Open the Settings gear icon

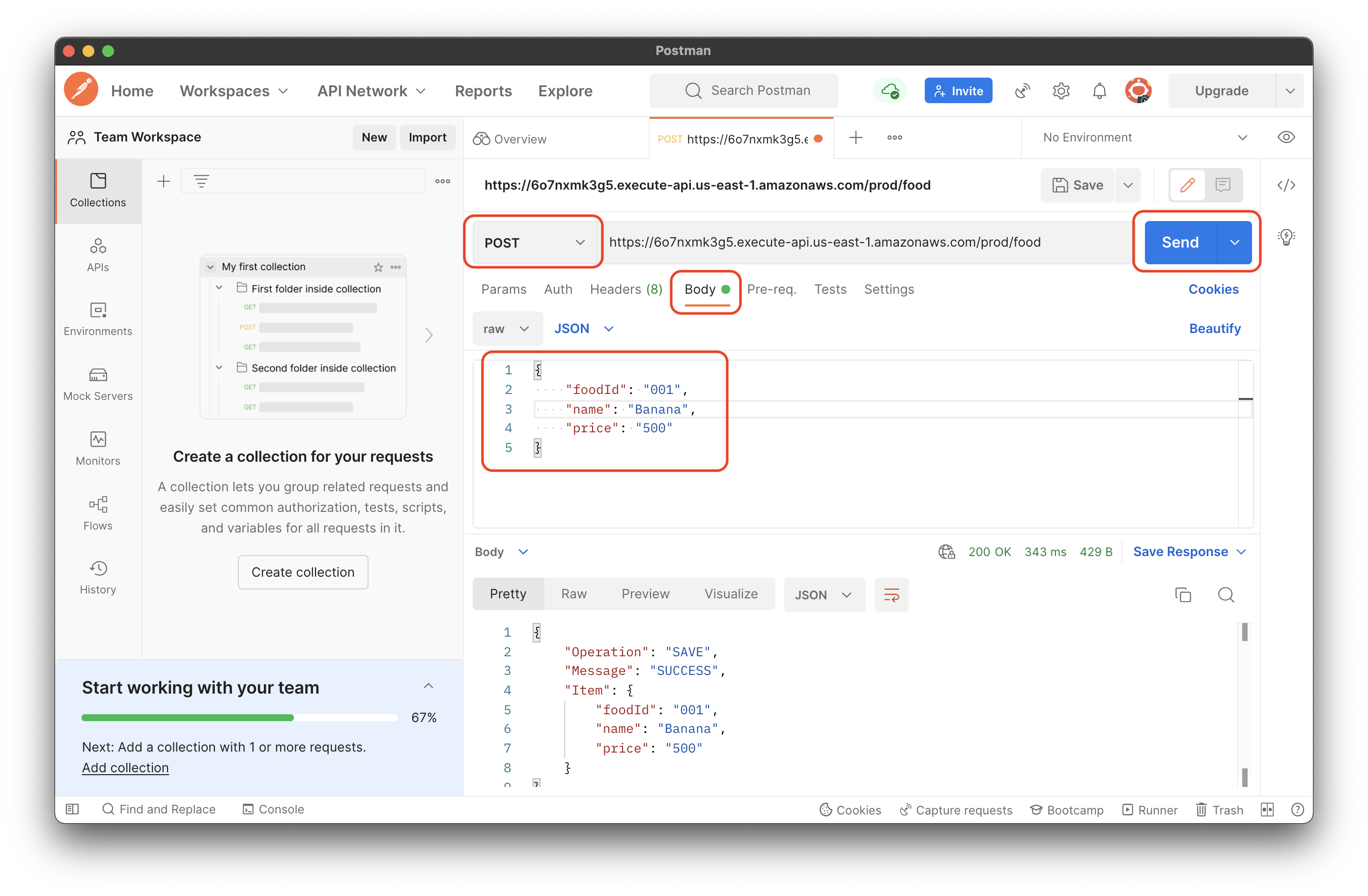click(x=1061, y=91)
